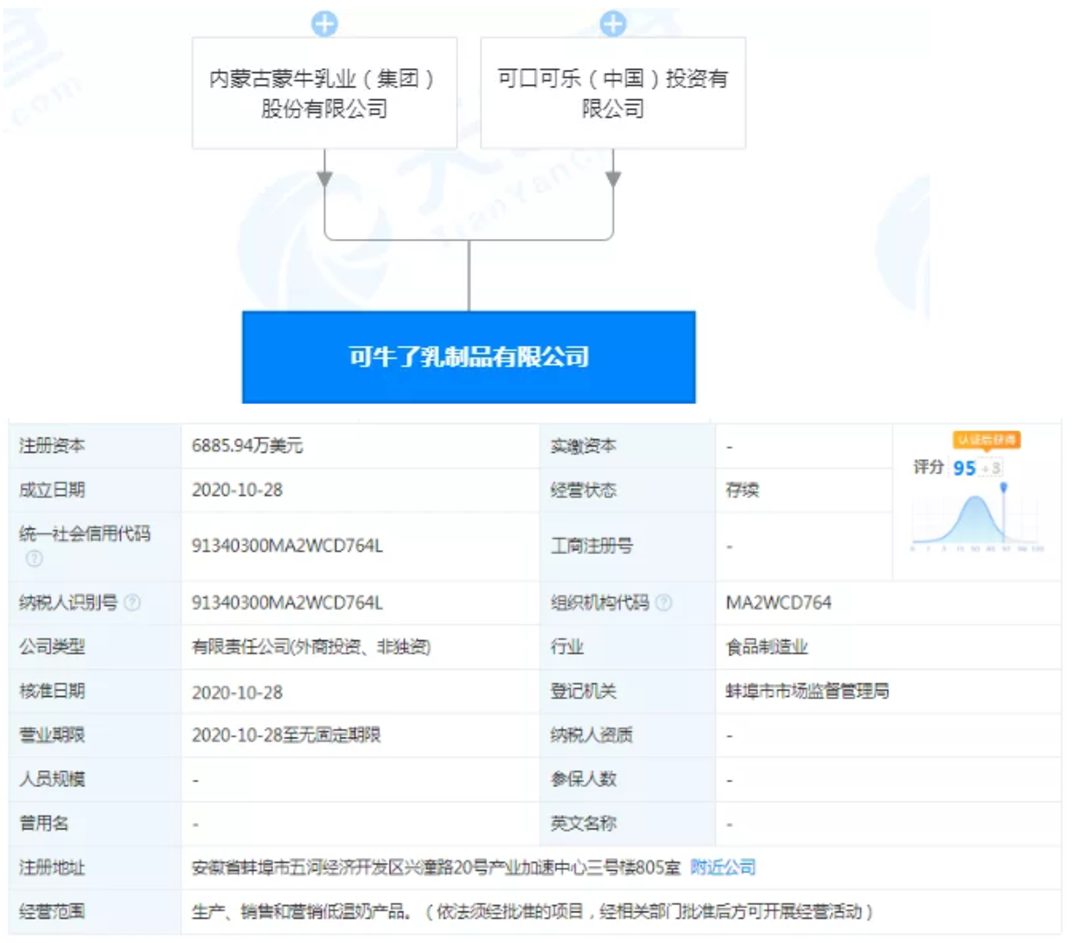Click the 营业期限 label
Image resolution: width=1080 pixels, height=943 pixels.
coord(52,735)
